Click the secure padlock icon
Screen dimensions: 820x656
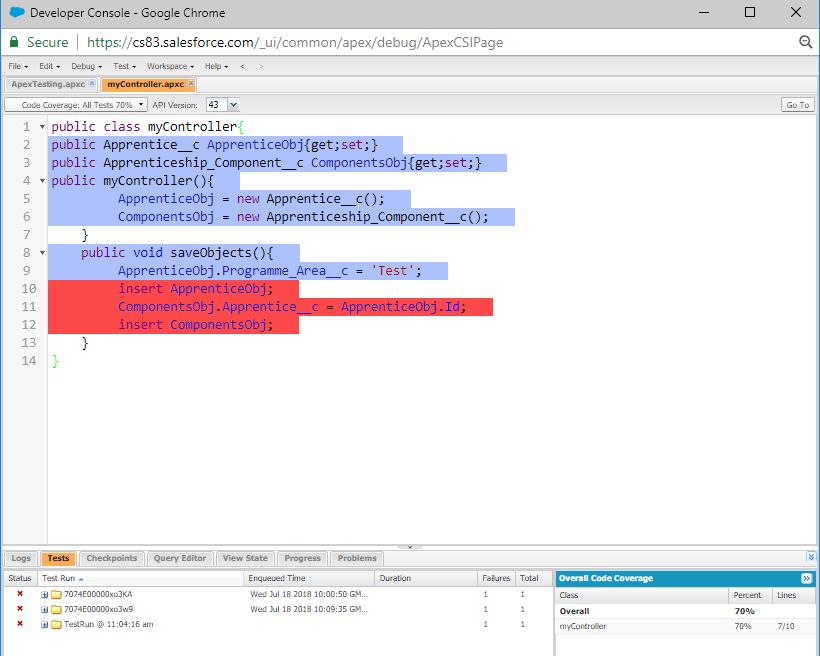click(14, 42)
